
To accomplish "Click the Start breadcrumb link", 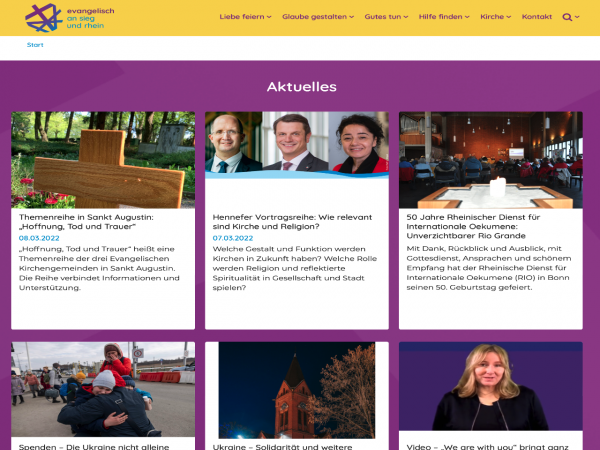I will [x=35, y=45].
